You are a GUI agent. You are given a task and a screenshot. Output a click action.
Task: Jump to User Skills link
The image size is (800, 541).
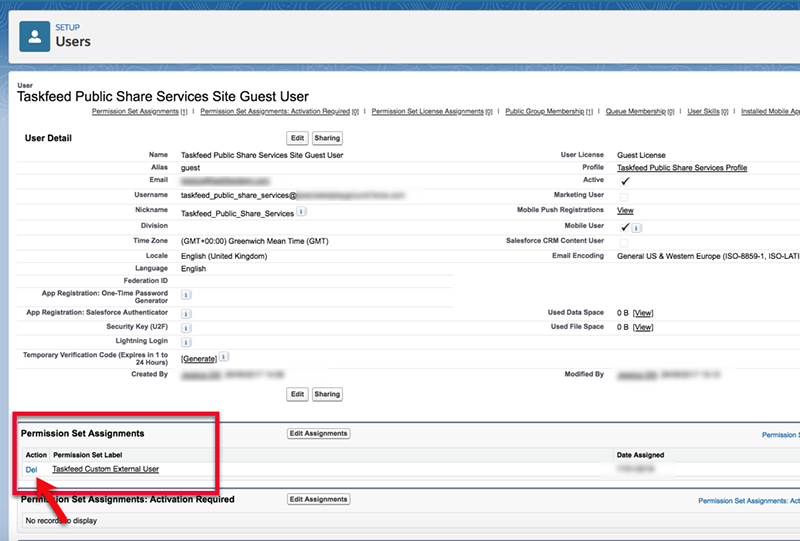point(703,111)
